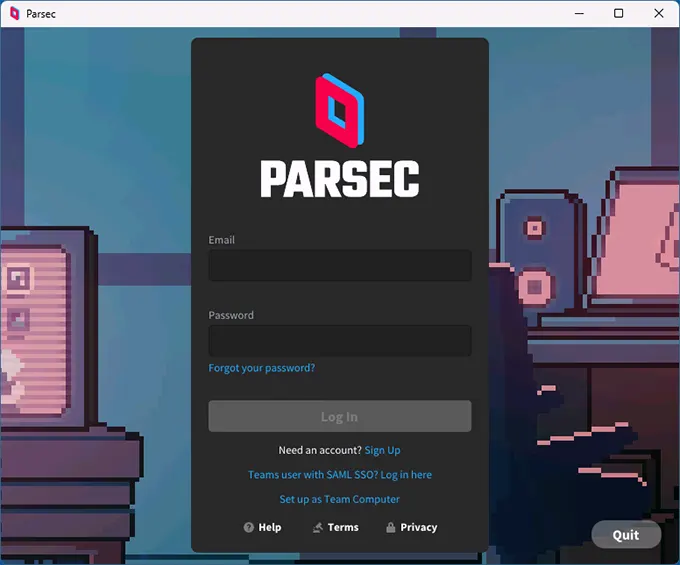
Task: Open the Sign Up link
Action: tap(382, 450)
